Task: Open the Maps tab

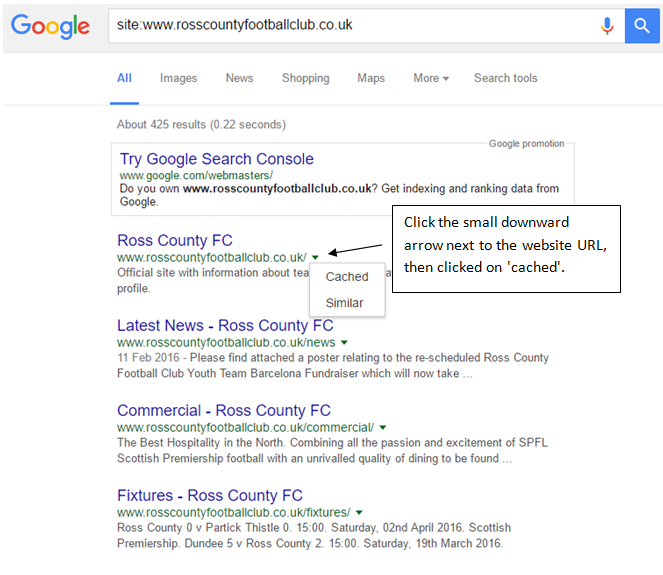Action: [371, 78]
